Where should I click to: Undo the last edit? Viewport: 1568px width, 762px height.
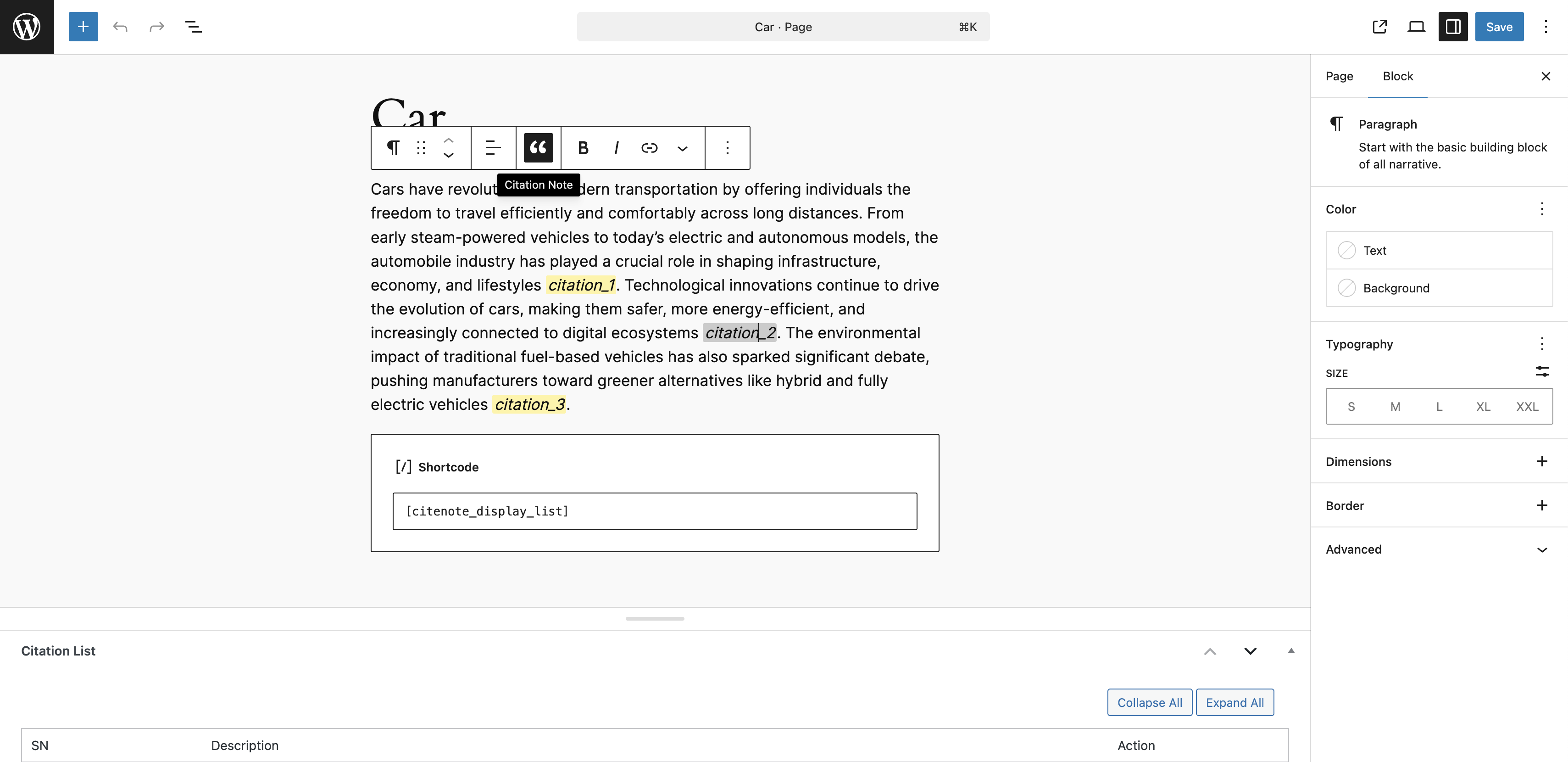pyautogui.click(x=120, y=27)
